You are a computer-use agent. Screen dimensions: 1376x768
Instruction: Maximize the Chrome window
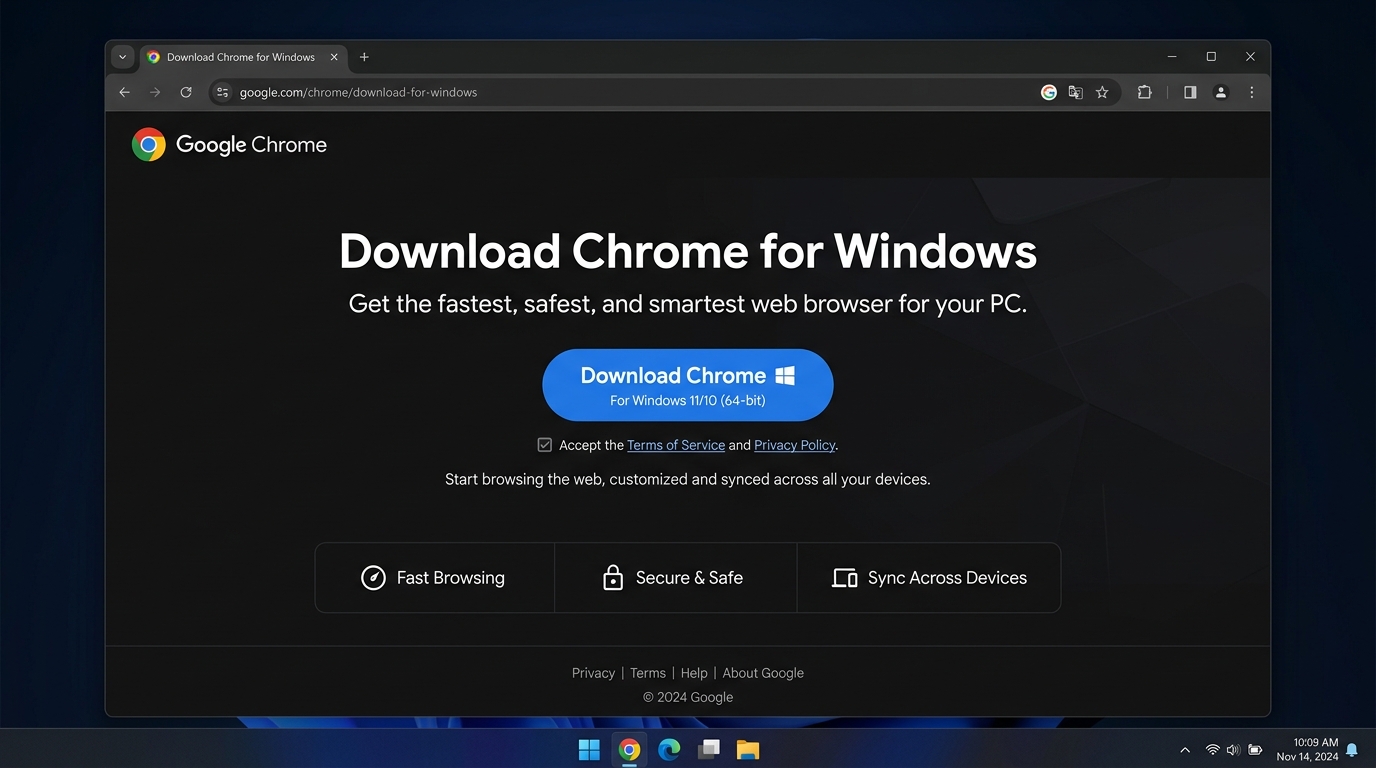pos(1211,57)
